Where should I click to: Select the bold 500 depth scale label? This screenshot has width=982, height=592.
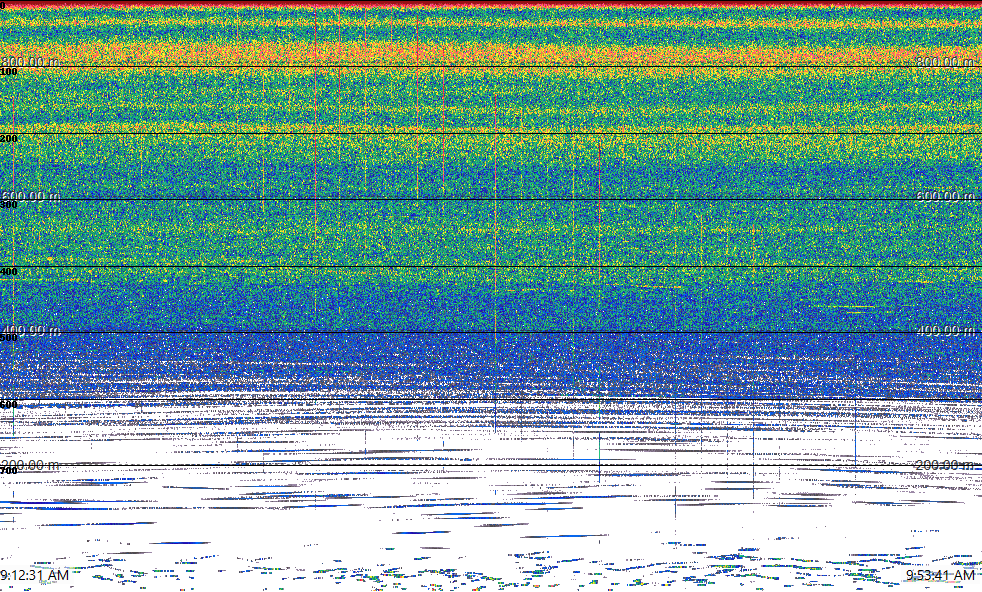9,338
